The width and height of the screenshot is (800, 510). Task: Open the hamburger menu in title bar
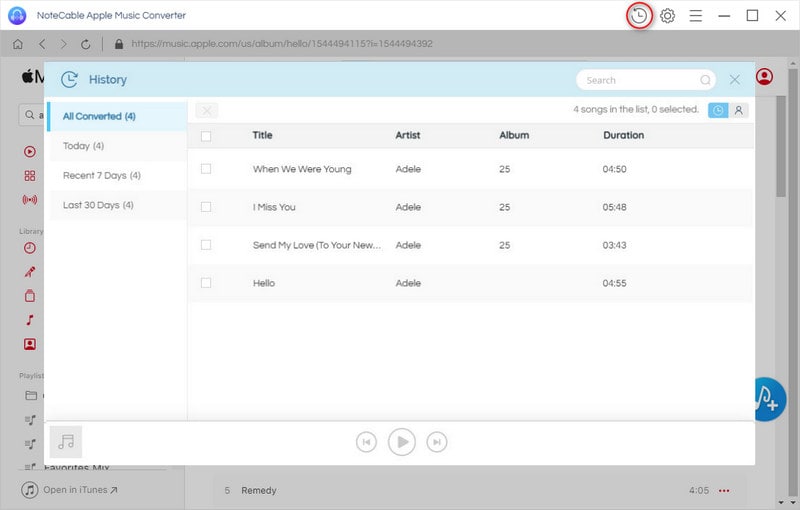(695, 16)
